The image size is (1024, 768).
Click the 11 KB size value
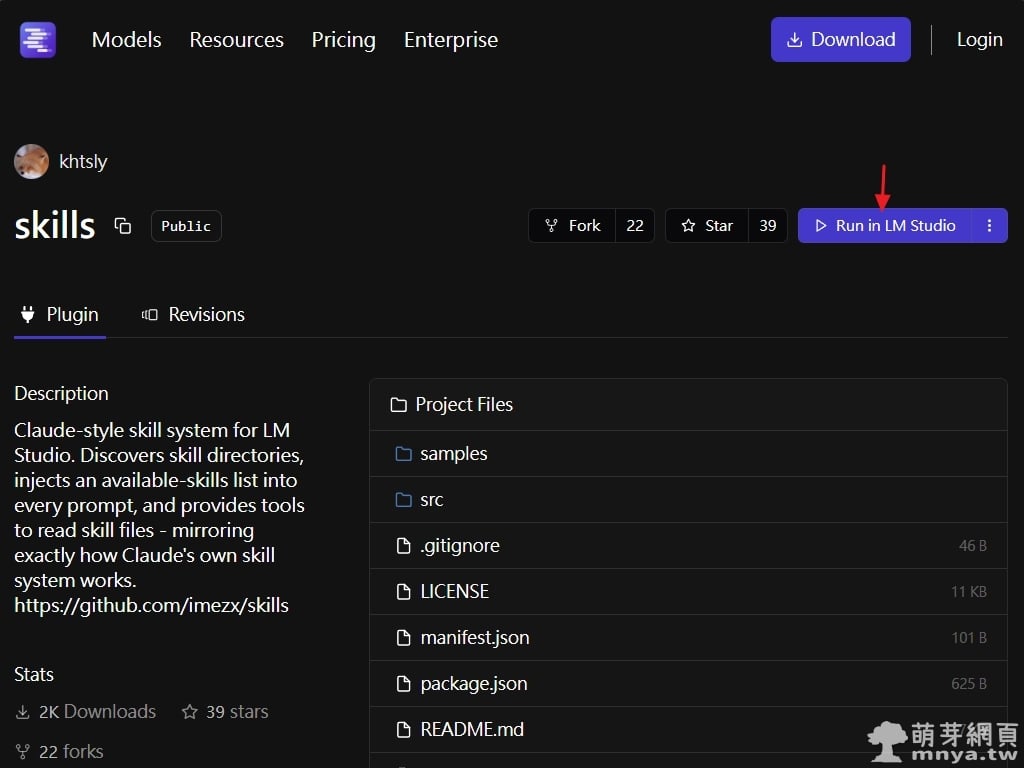tap(968, 592)
